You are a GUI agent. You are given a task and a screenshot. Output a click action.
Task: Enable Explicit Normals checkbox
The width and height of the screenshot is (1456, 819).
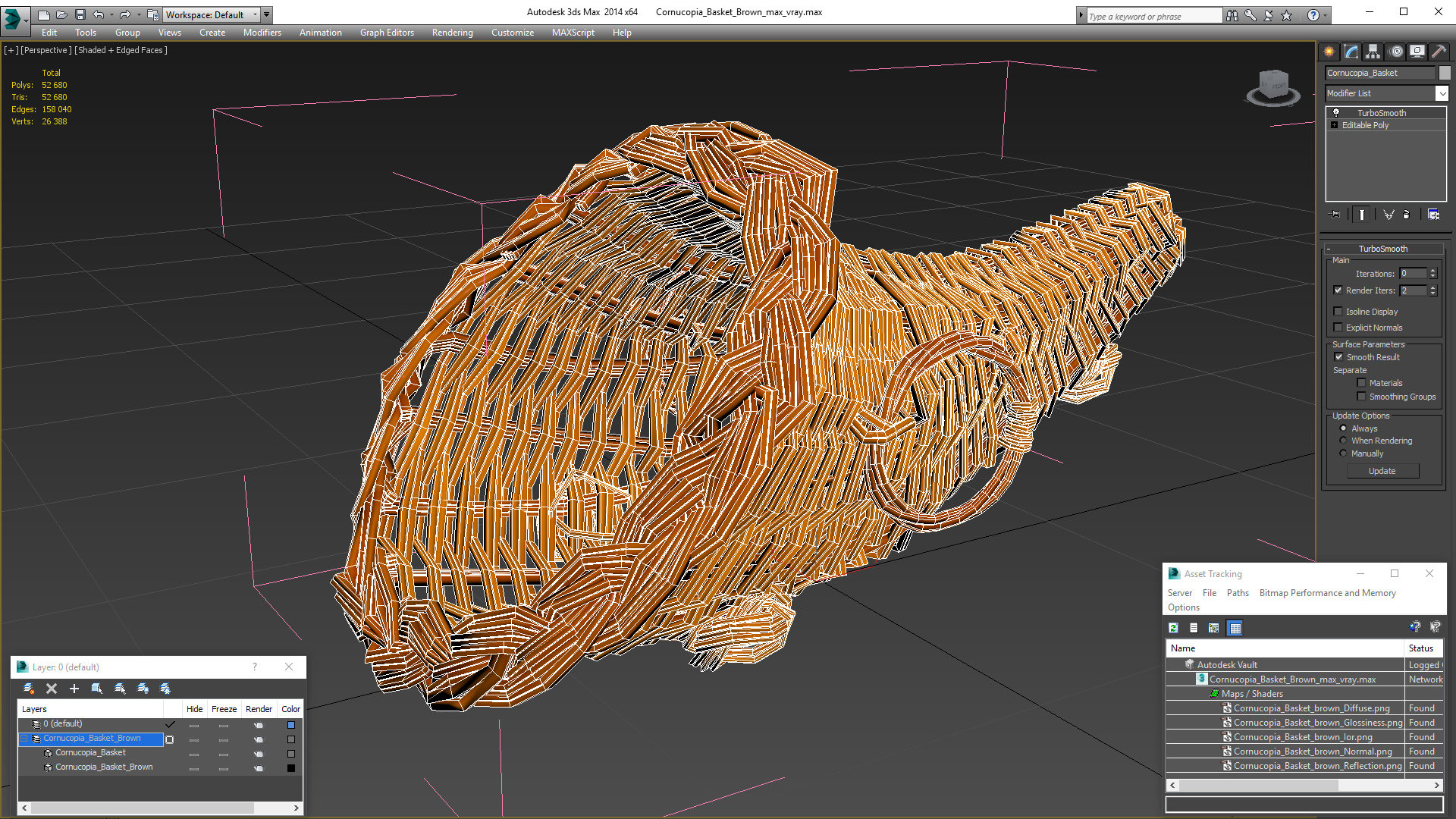coord(1338,328)
